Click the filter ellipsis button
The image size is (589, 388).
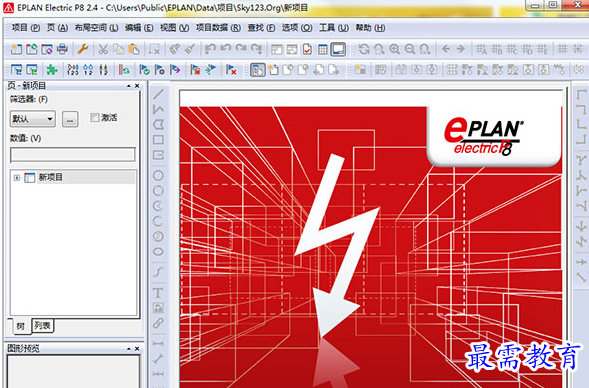coord(70,119)
